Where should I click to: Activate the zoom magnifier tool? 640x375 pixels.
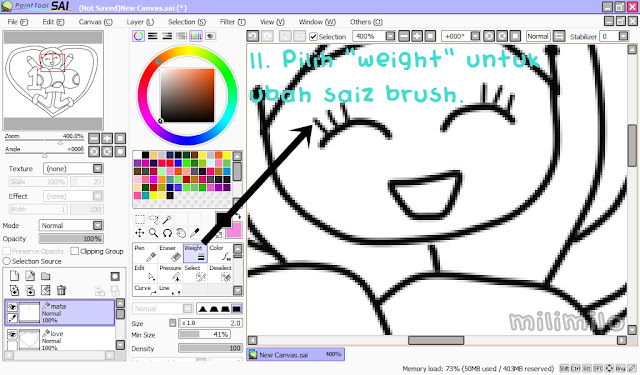pyautogui.click(x=153, y=233)
